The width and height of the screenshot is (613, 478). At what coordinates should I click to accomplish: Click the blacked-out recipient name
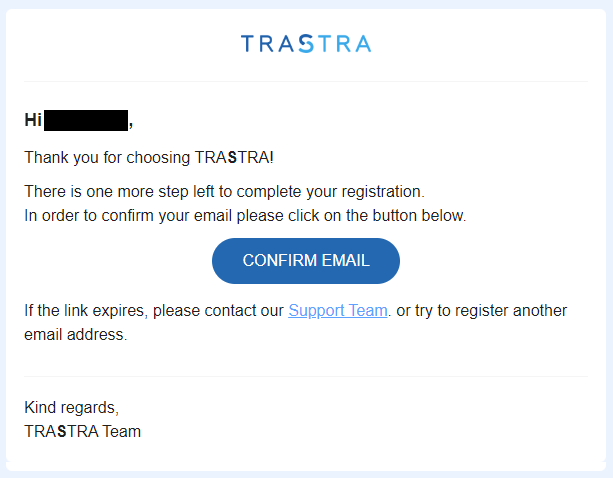pyautogui.click(x=86, y=120)
